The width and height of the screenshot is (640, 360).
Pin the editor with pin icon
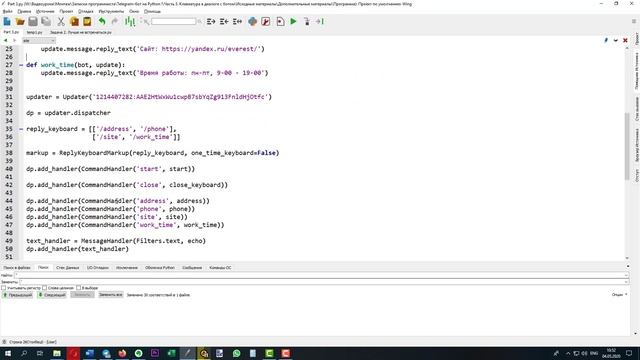606,40
